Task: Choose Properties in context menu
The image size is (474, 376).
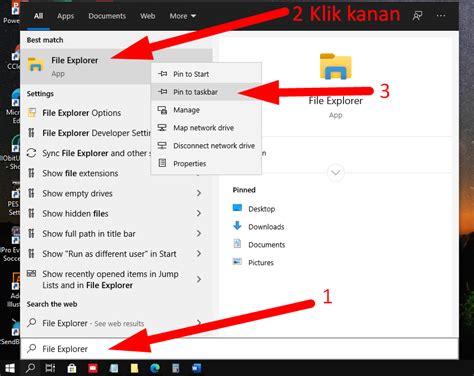Action: pos(206,164)
